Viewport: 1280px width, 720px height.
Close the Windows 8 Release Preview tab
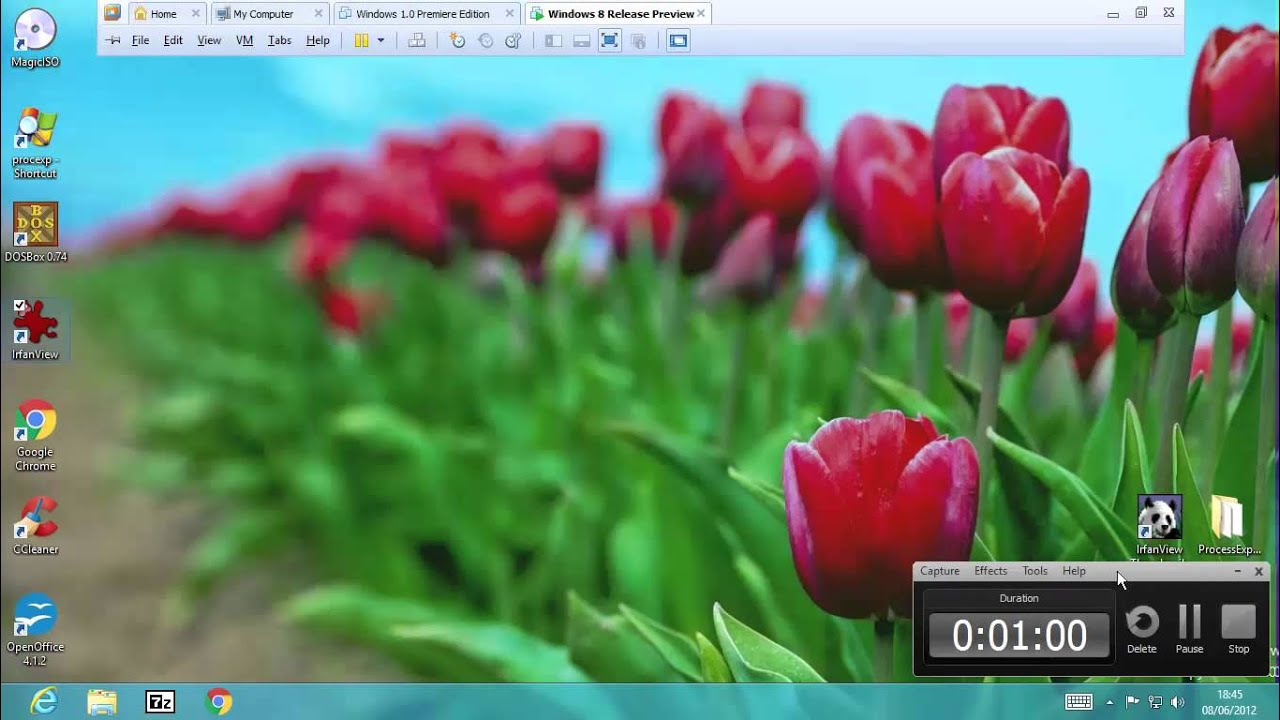701,14
